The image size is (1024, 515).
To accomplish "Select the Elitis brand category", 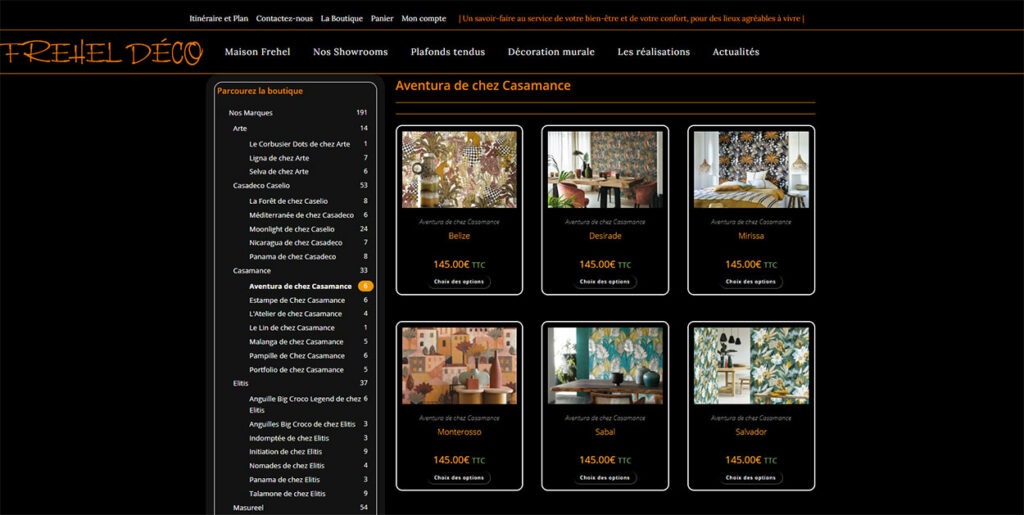I will coord(240,383).
